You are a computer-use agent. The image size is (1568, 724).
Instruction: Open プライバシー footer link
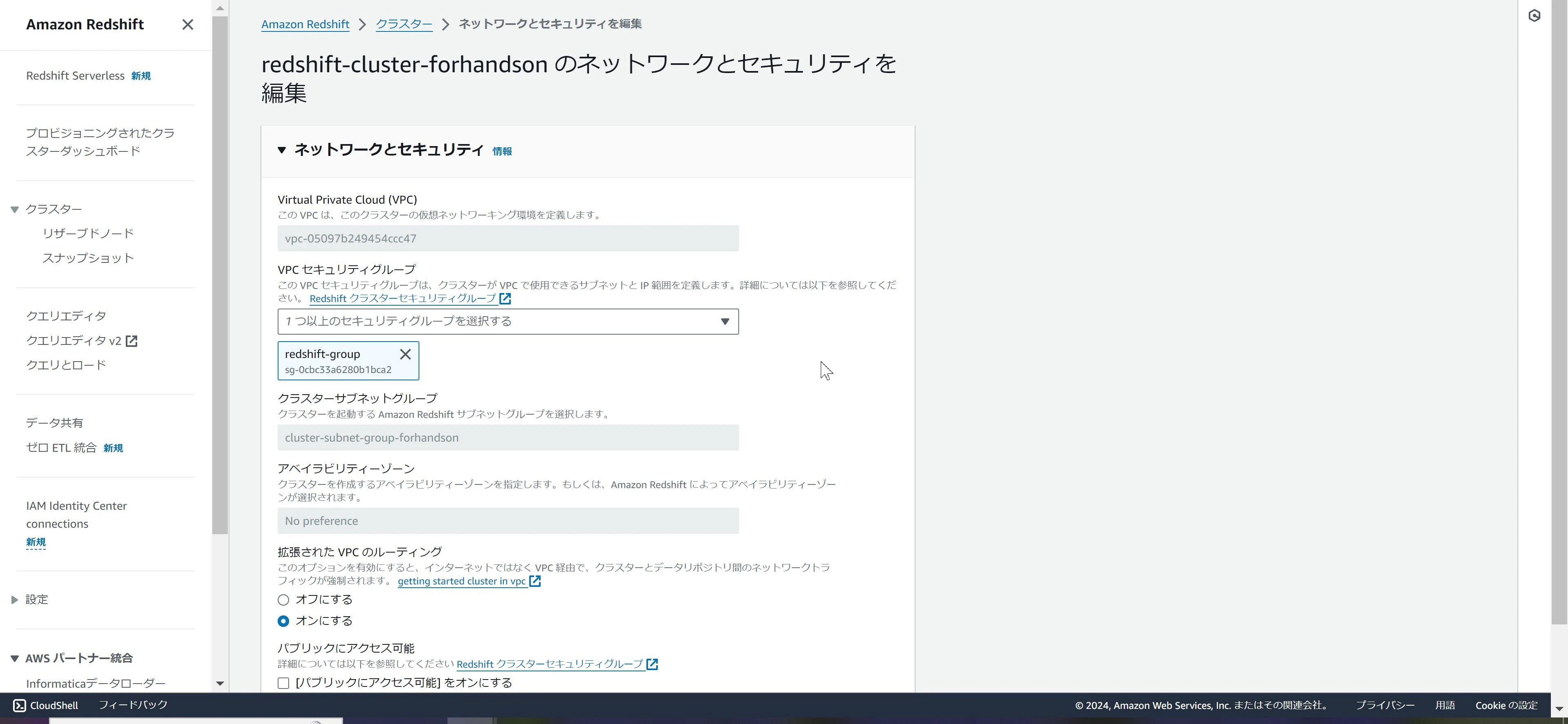pyautogui.click(x=1385, y=705)
